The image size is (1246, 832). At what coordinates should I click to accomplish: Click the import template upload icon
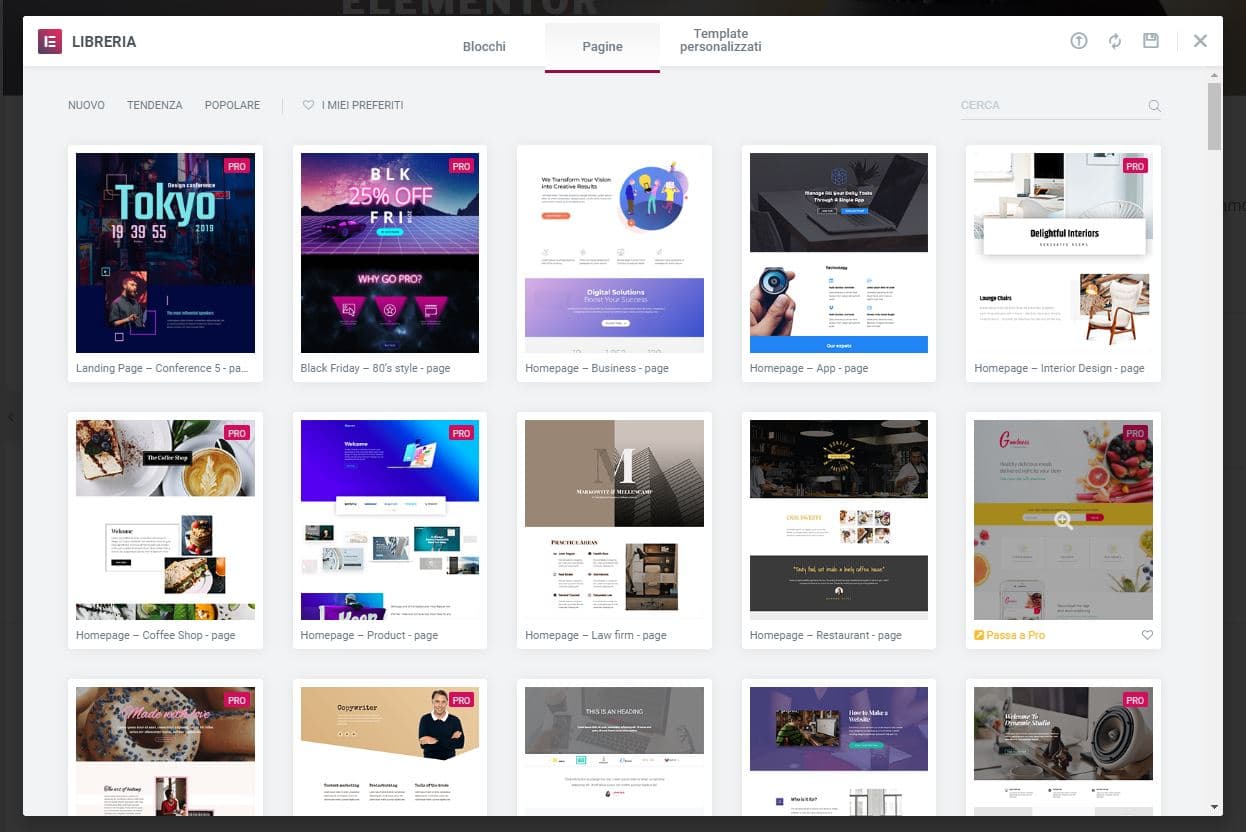[1079, 41]
